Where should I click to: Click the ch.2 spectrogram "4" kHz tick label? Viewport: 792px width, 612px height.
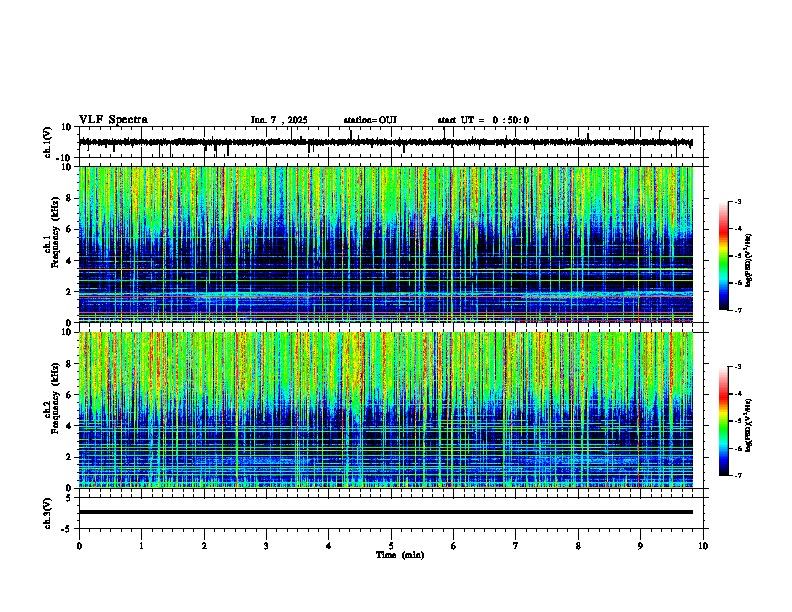point(69,426)
